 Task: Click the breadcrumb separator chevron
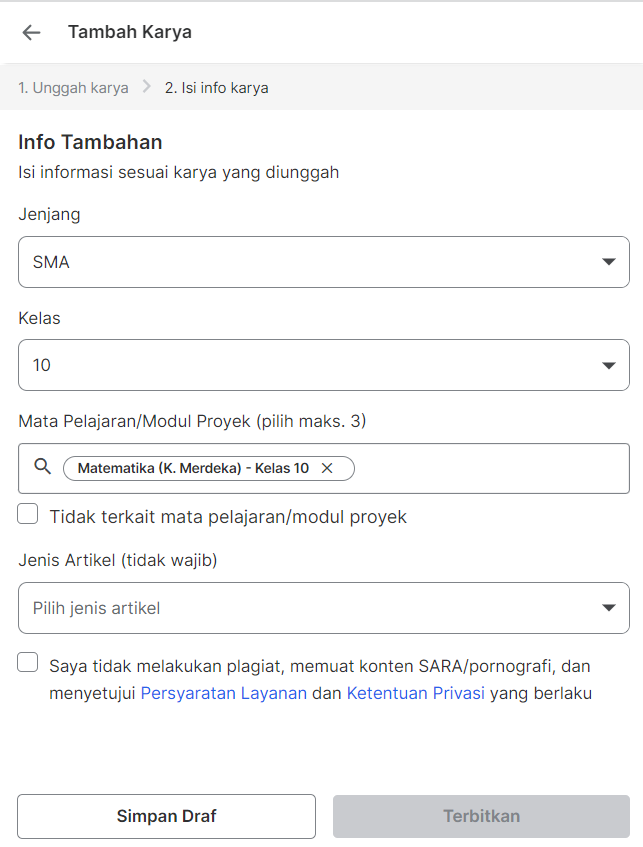(x=148, y=87)
